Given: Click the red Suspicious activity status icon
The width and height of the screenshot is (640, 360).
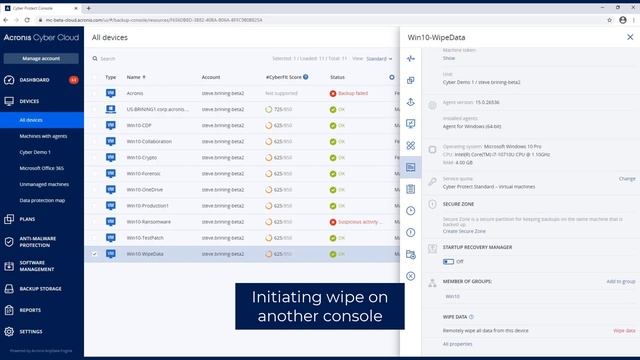Looking at the screenshot, I should coord(333,222).
